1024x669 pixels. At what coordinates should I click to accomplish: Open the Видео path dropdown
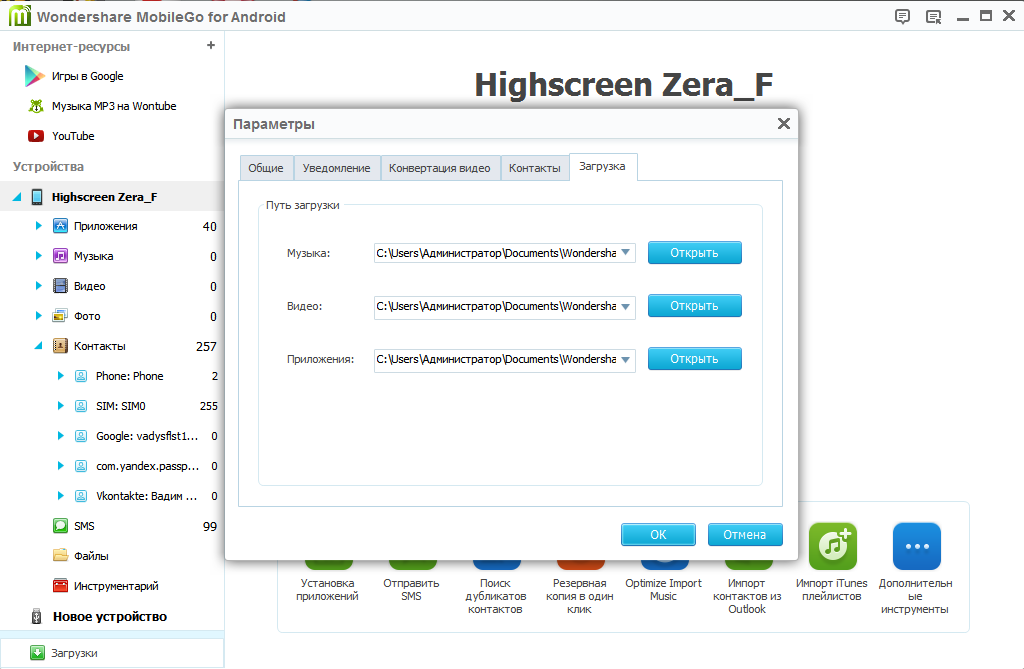626,306
